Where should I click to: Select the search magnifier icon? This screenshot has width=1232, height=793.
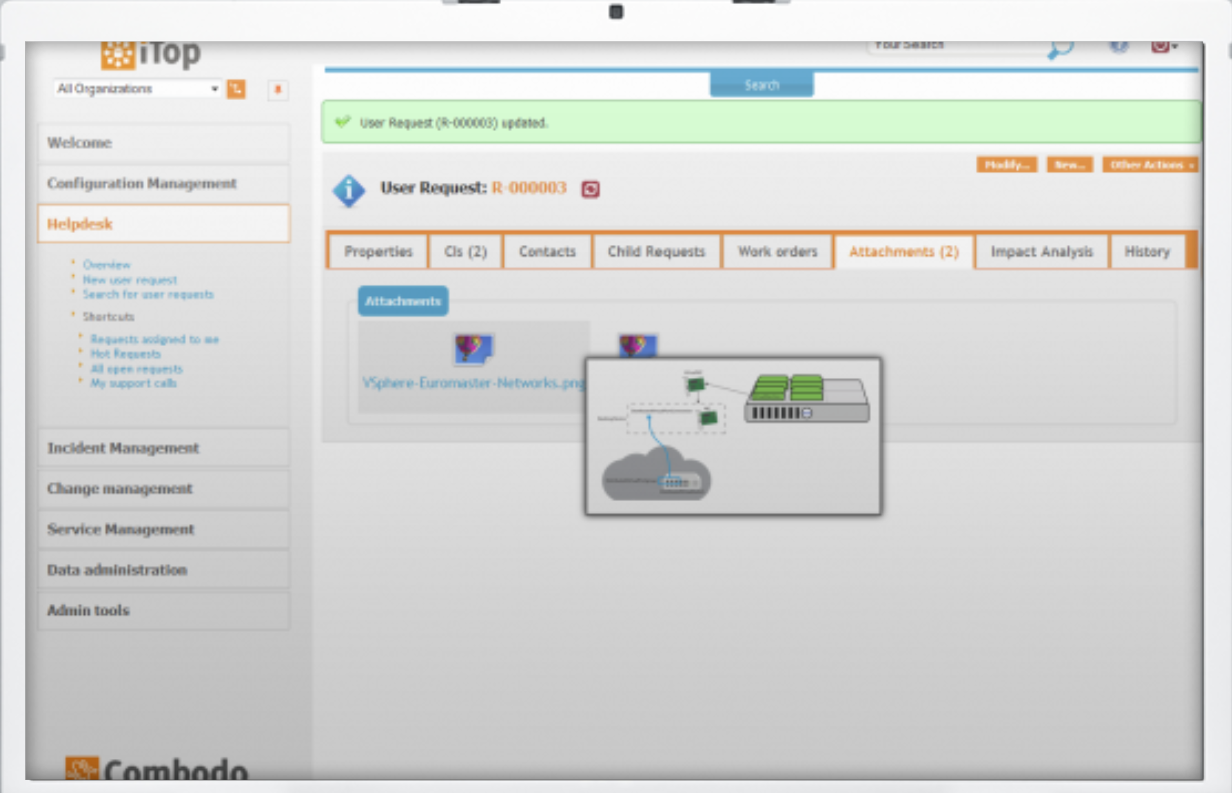(x=1061, y=46)
